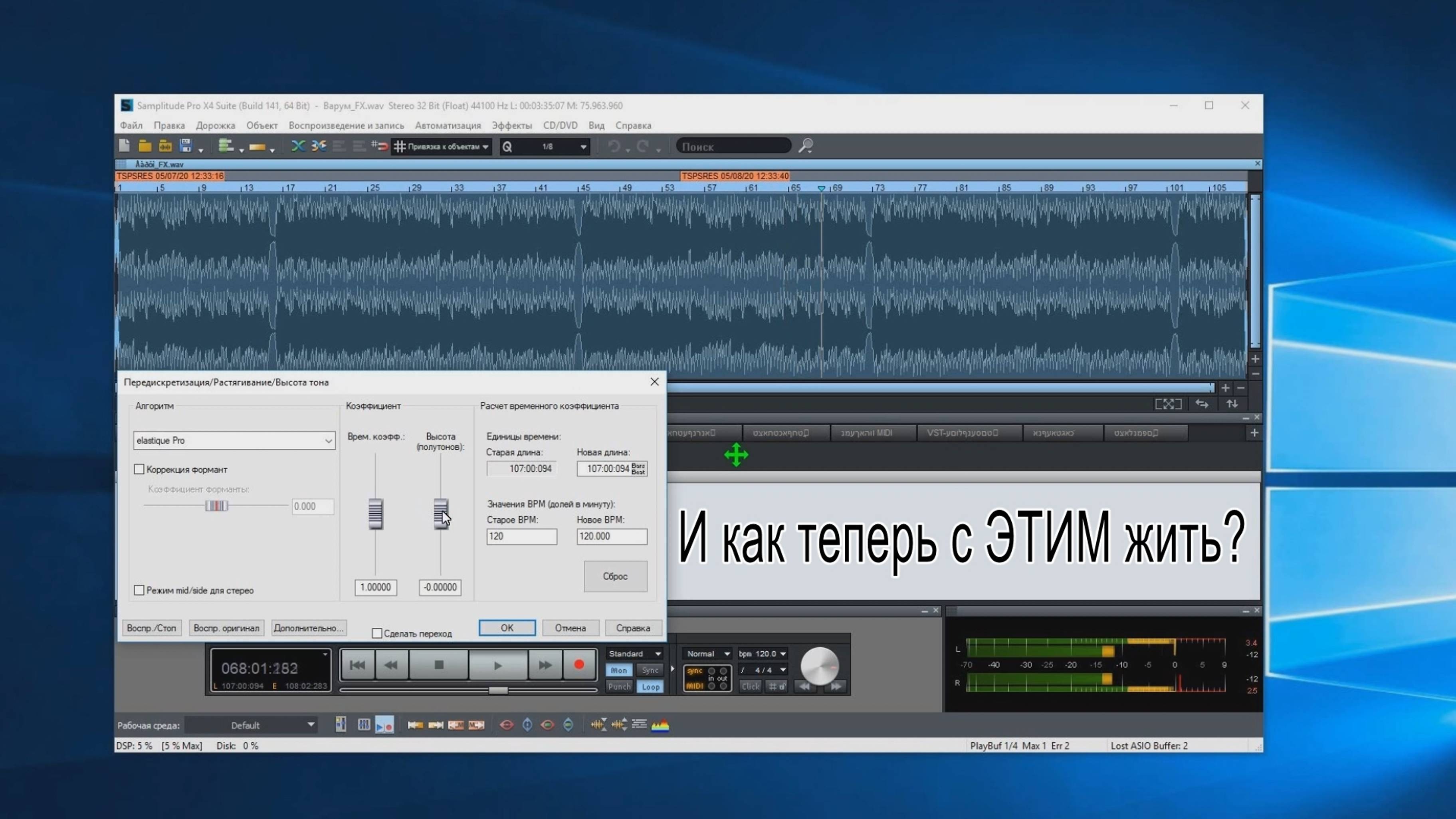Click the Record button in transport
Screen dimensions: 1456x819
(x=579, y=665)
